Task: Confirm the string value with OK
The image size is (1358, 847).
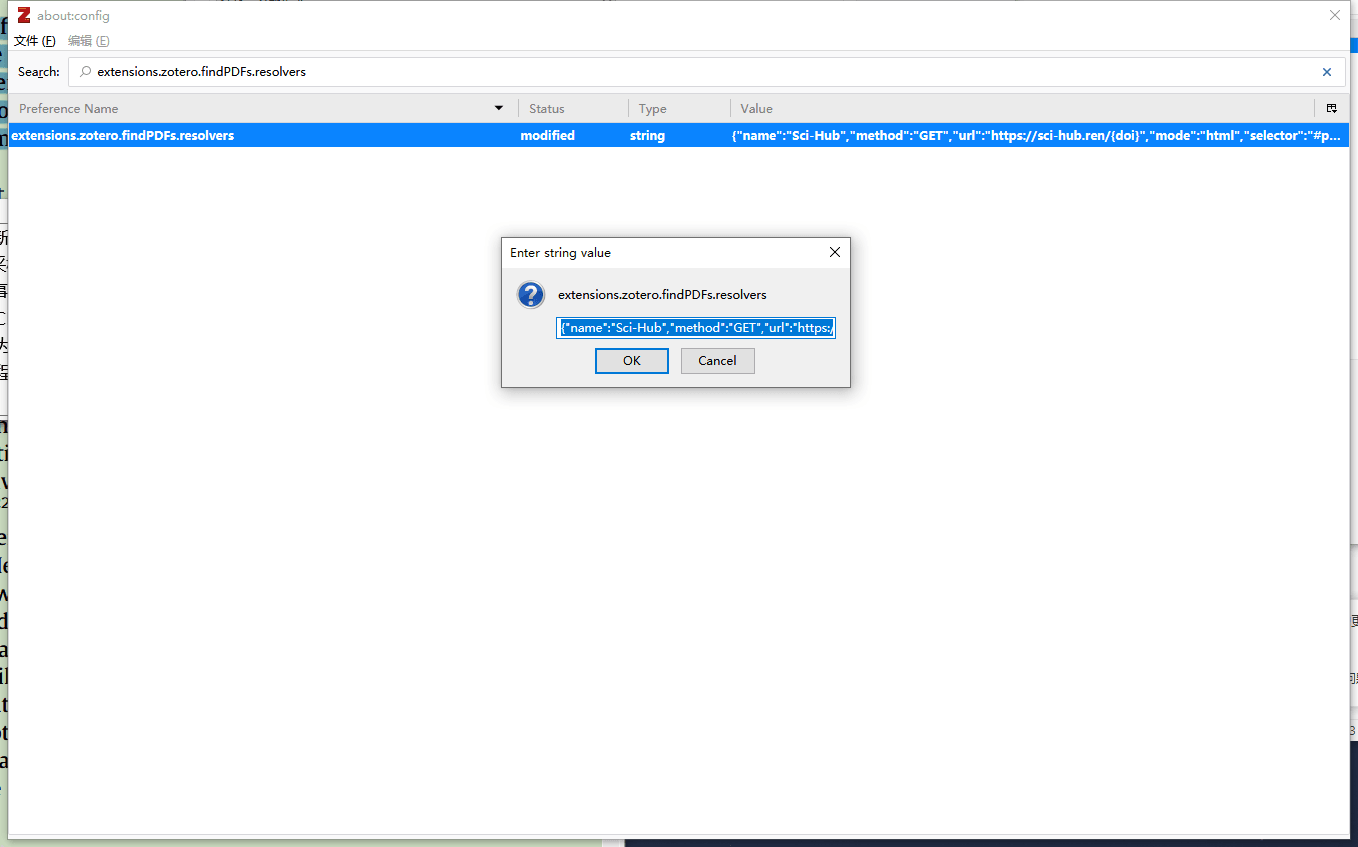Action: pos(631,361)
